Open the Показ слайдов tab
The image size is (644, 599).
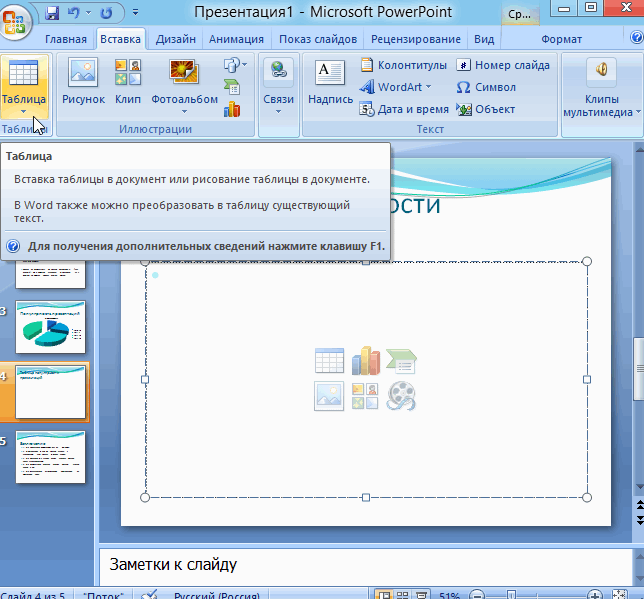click(318, 39)
